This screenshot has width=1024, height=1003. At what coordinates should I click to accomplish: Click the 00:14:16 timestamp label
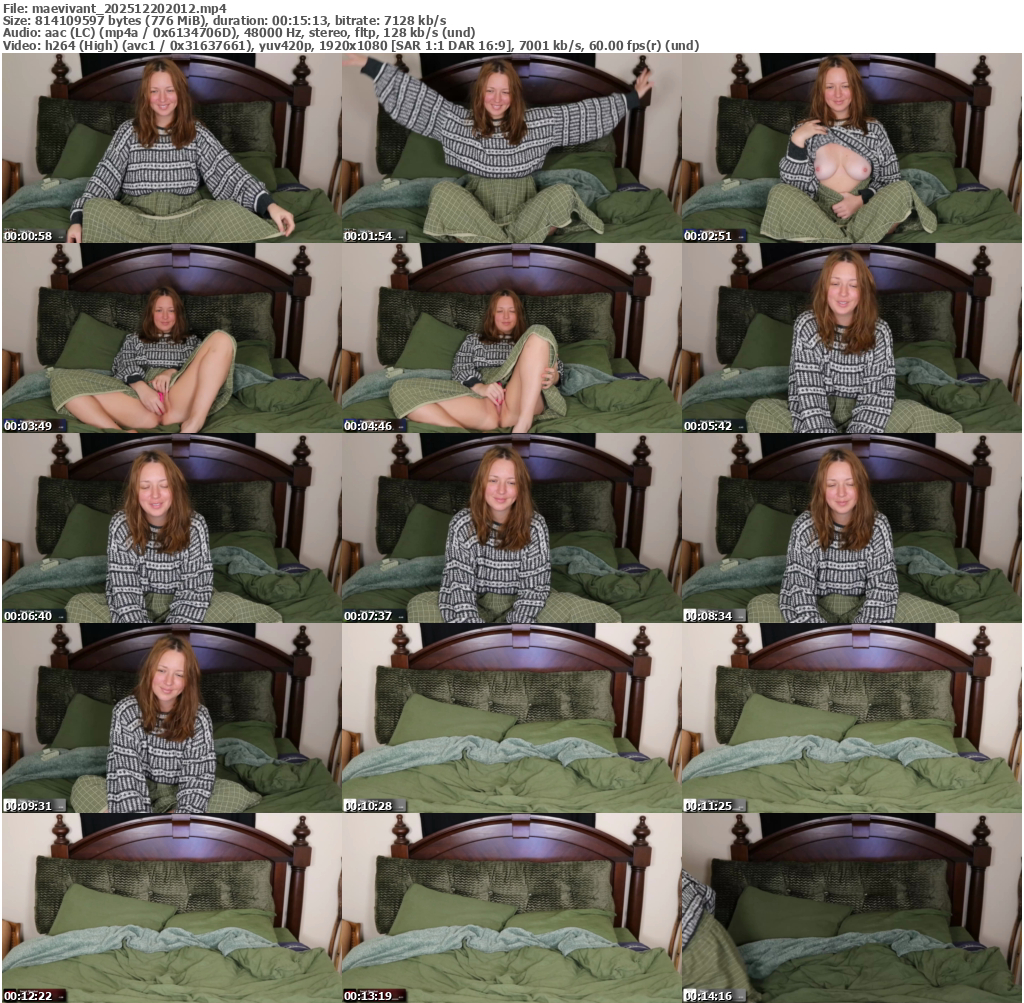[x=708, y=996]
